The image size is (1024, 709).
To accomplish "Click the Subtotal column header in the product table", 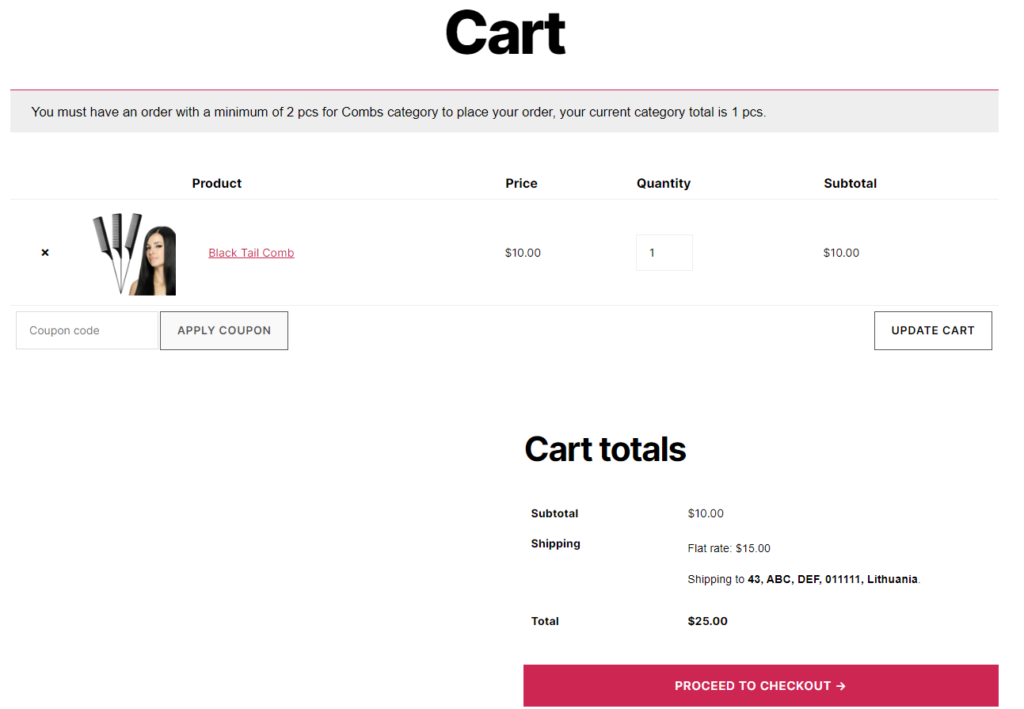I will (x=850, y=183).
